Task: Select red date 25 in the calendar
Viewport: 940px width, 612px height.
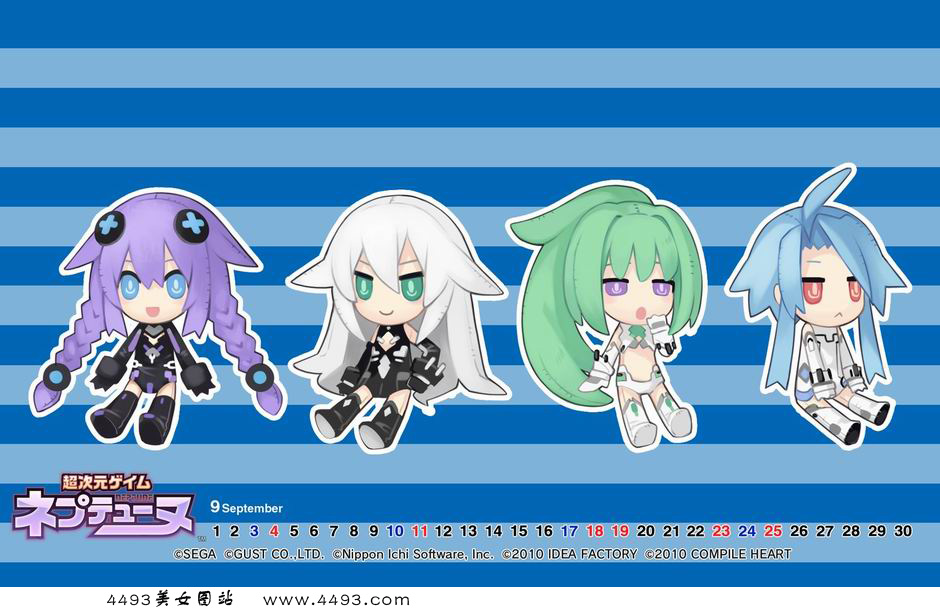Action: pyautogui.click(x=773, y=531)
